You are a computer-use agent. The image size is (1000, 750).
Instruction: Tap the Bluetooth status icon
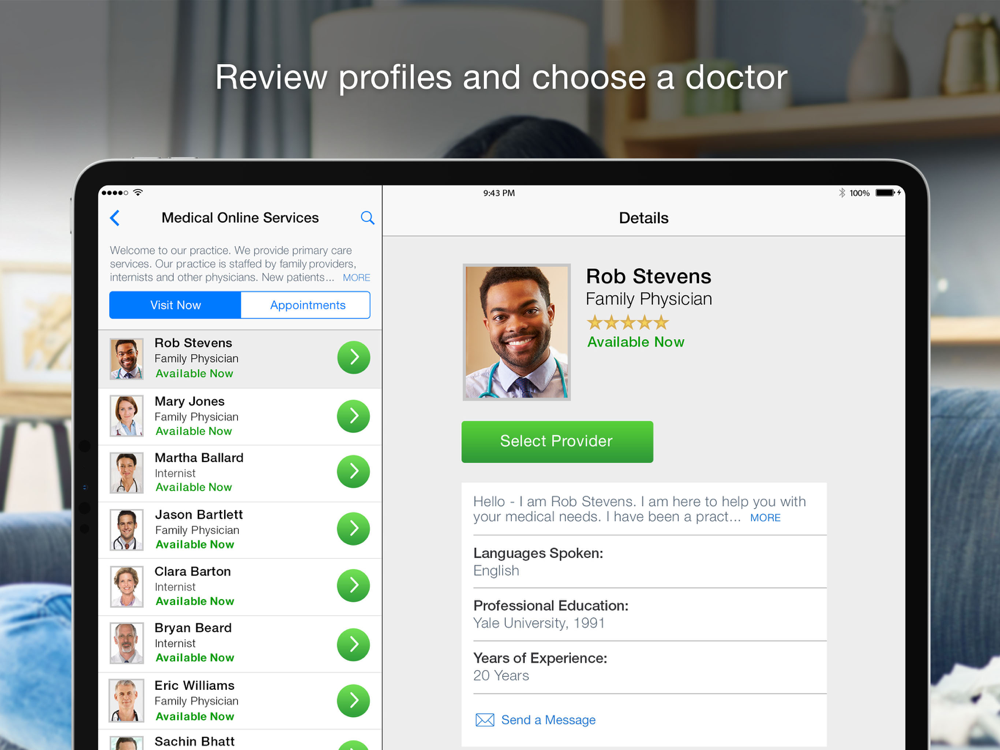[841, 193]
